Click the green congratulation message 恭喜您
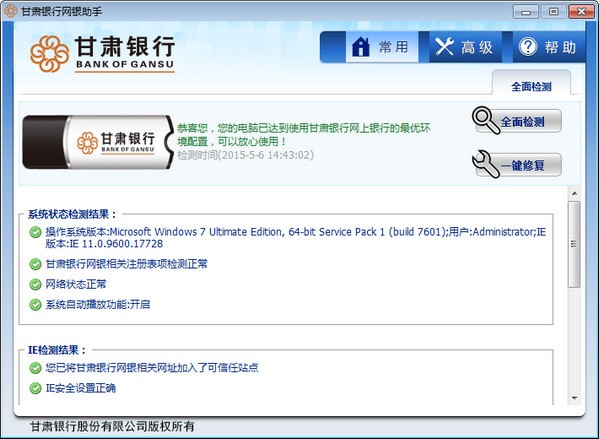The height and width of the screenshot is (439, 599). 304,134
